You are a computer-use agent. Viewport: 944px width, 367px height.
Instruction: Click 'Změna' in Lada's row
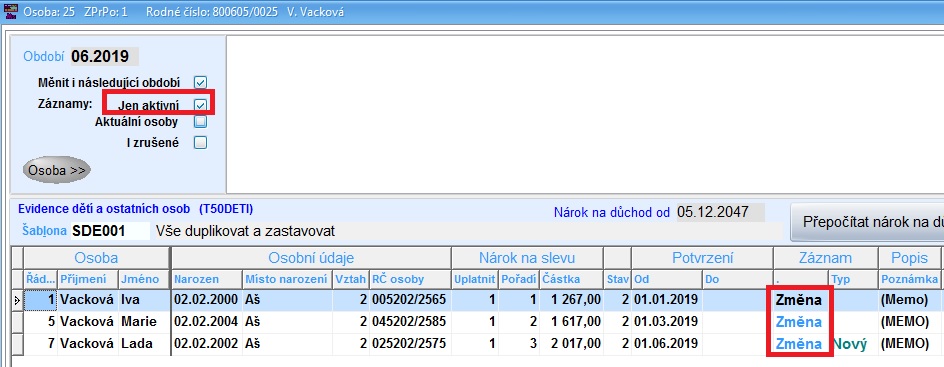[798, 344]
